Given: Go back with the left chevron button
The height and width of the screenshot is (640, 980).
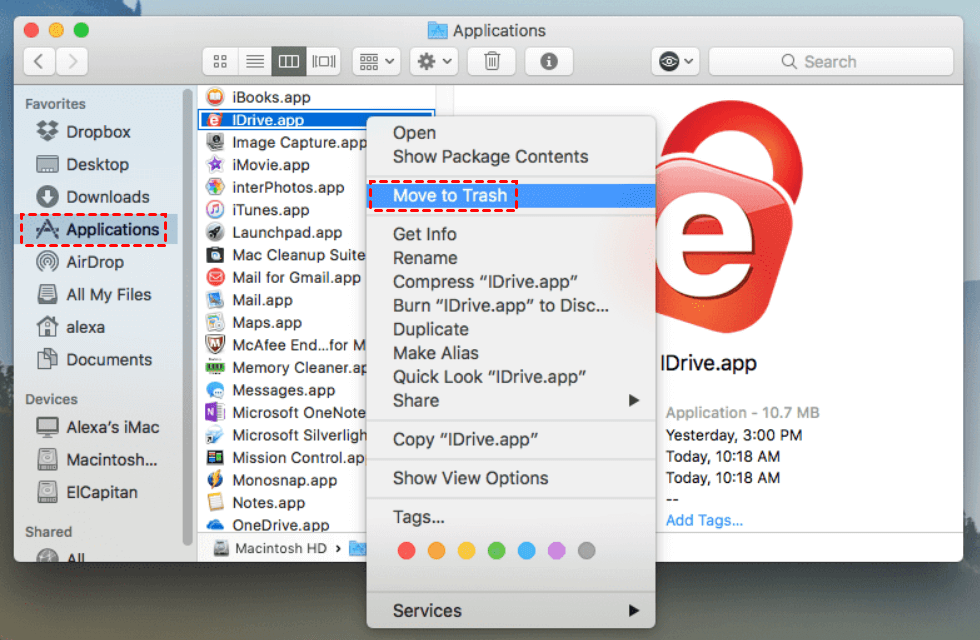Looking at the screenshot, I should tap(39, 61).
